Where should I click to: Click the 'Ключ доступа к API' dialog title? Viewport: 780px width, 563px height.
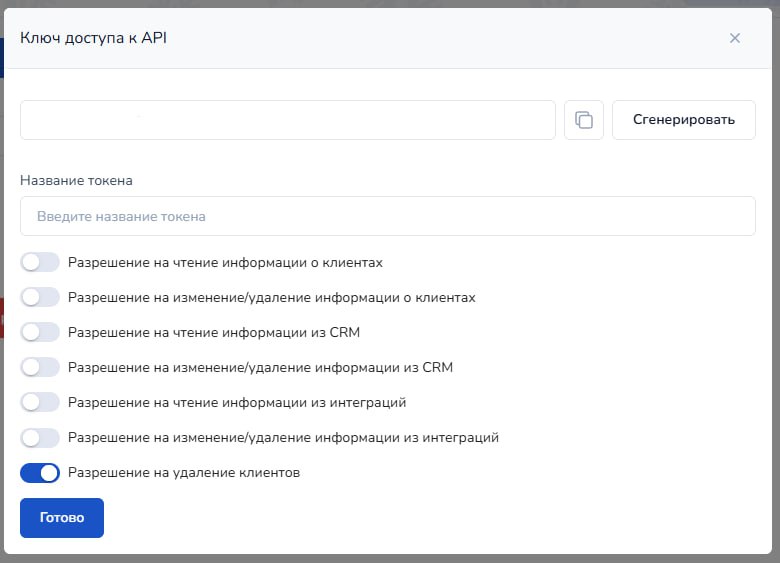tap(94, 38)
